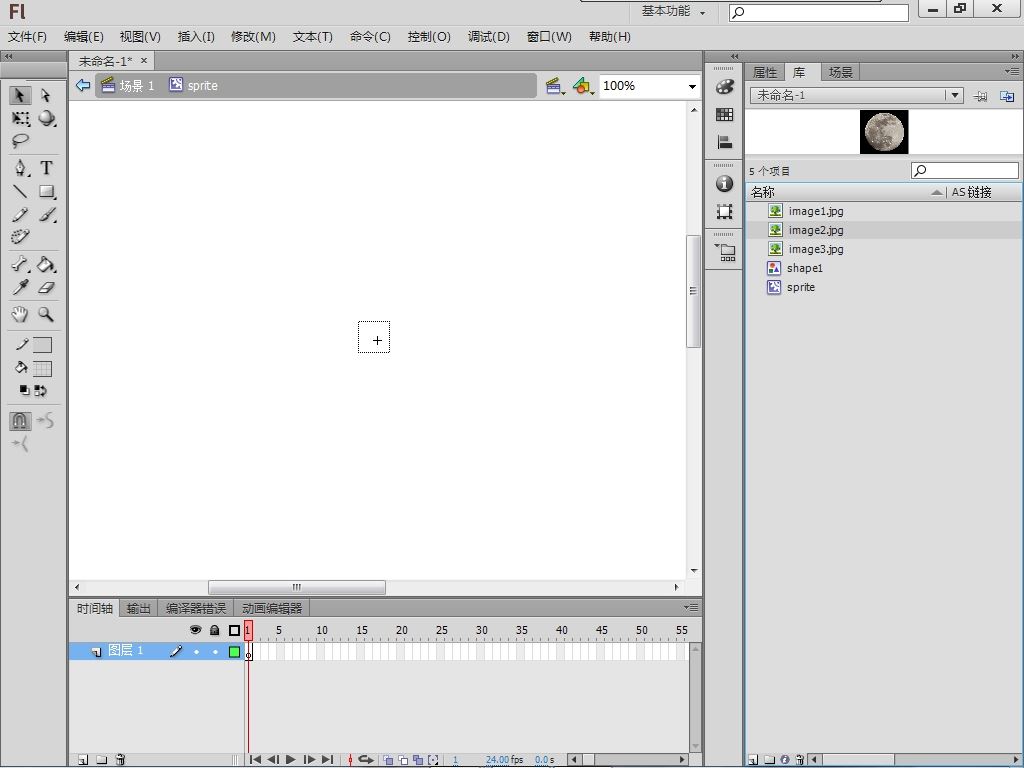Select the Text tool in the toolbox
The image size is (1024, 768).
point(46,168)
